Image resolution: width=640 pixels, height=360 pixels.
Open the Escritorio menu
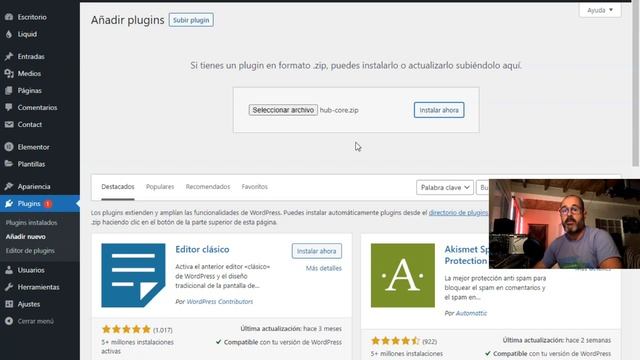pos(32,17)
